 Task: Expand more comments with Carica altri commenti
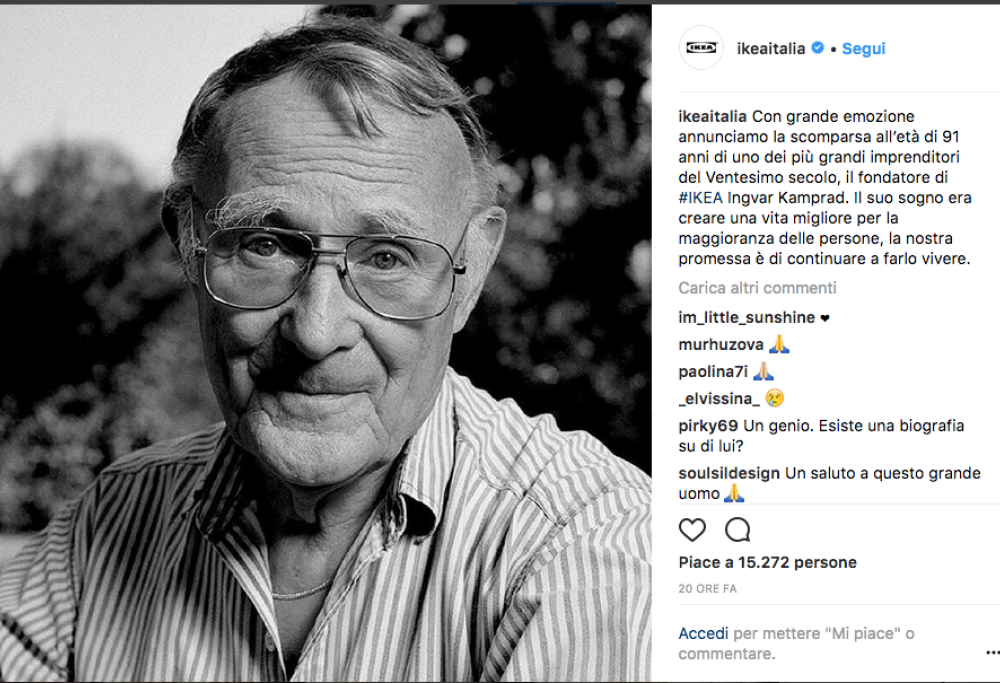tap(757, 288)
